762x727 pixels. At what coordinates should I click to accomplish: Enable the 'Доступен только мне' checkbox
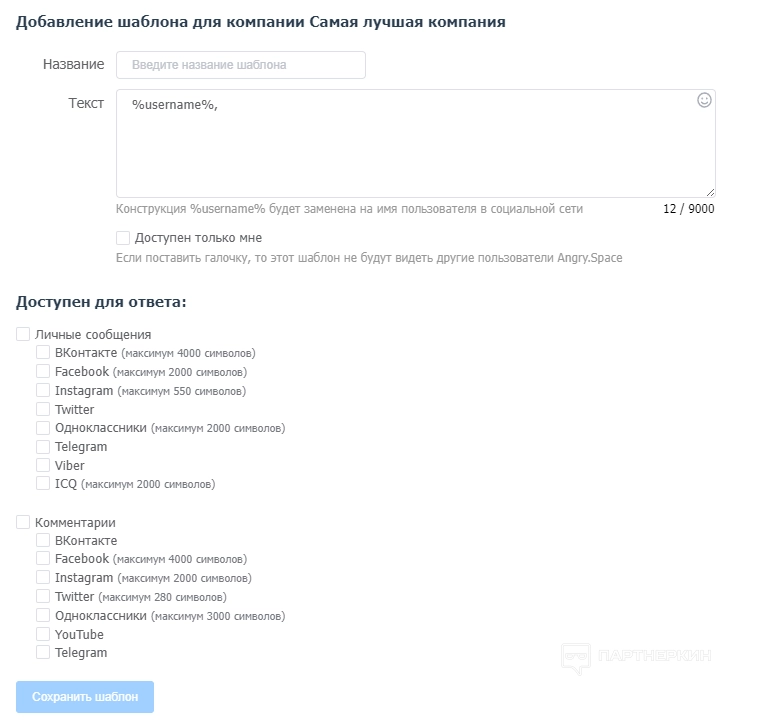coord(123,238)
